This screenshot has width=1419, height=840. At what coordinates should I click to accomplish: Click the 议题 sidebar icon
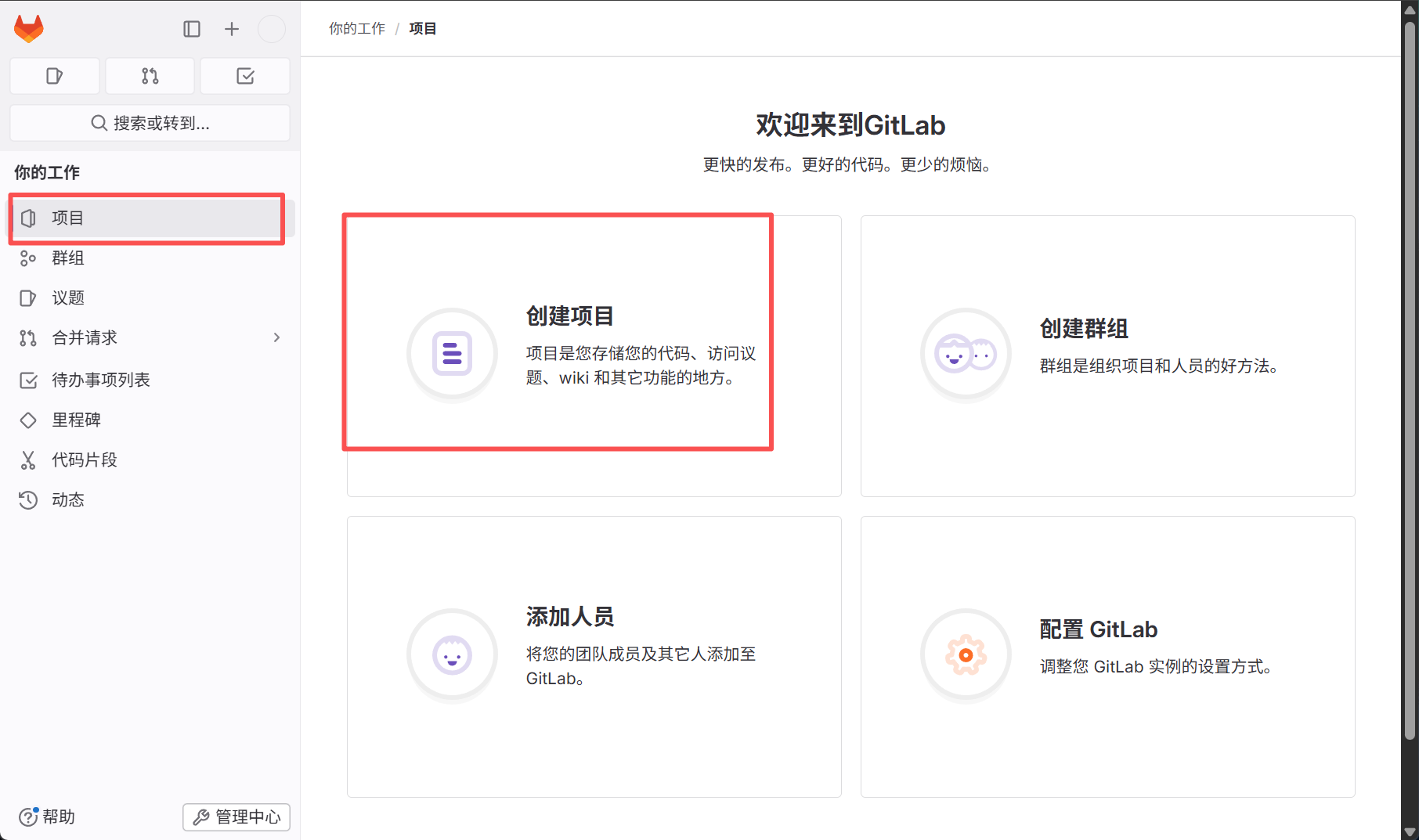pyautogui.click(x=28, y=297)
